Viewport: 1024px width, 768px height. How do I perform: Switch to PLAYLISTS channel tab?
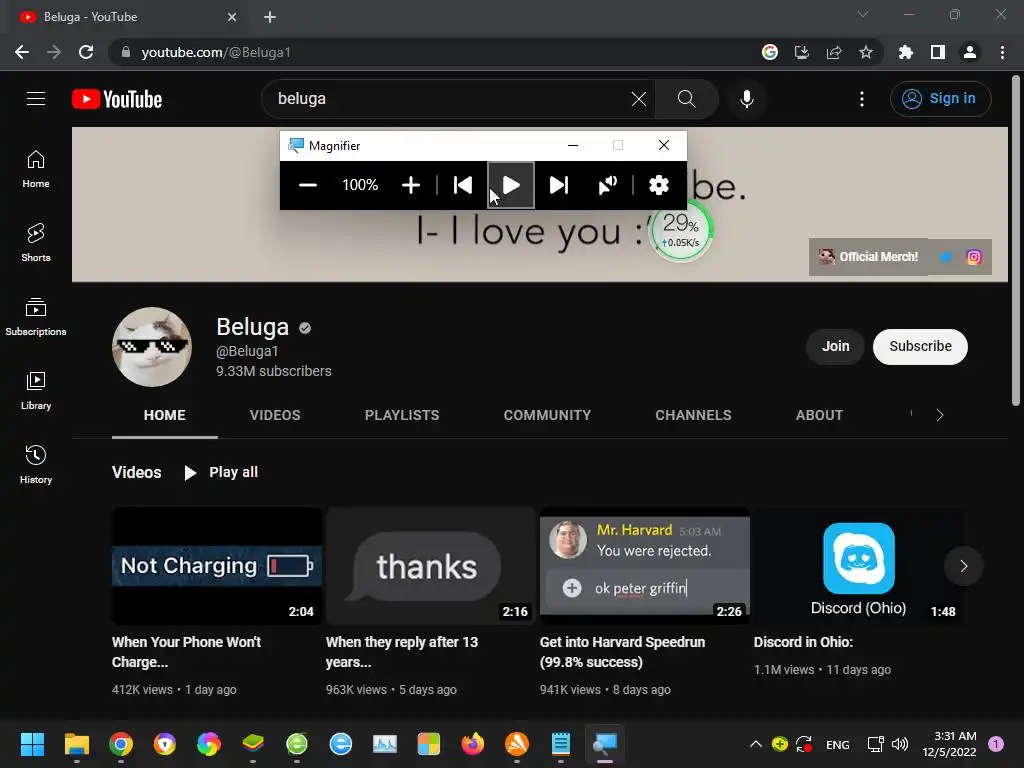402,415
